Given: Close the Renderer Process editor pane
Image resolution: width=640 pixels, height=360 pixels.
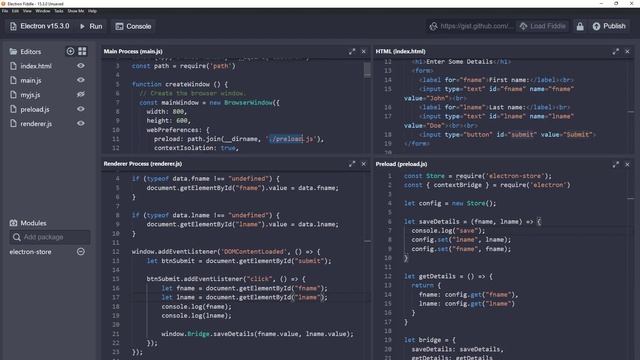Looking at the screenshot, I should point(364,164).
